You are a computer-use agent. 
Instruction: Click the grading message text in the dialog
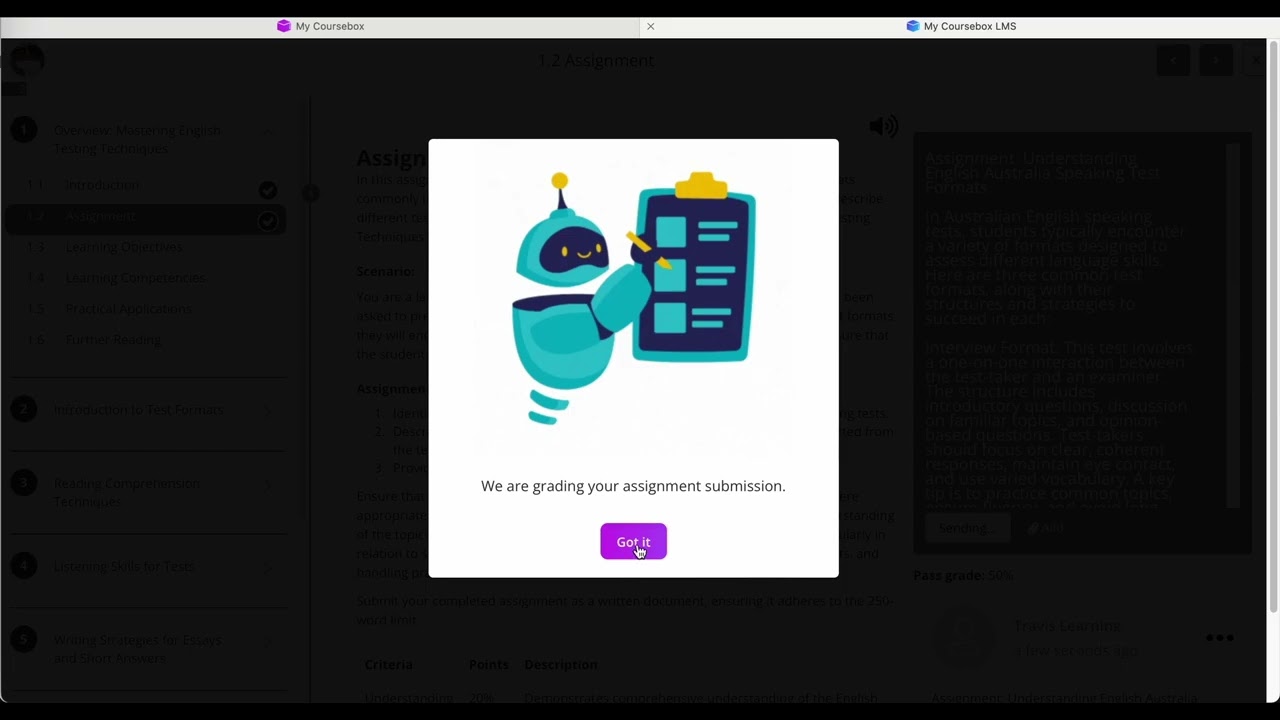633,486
